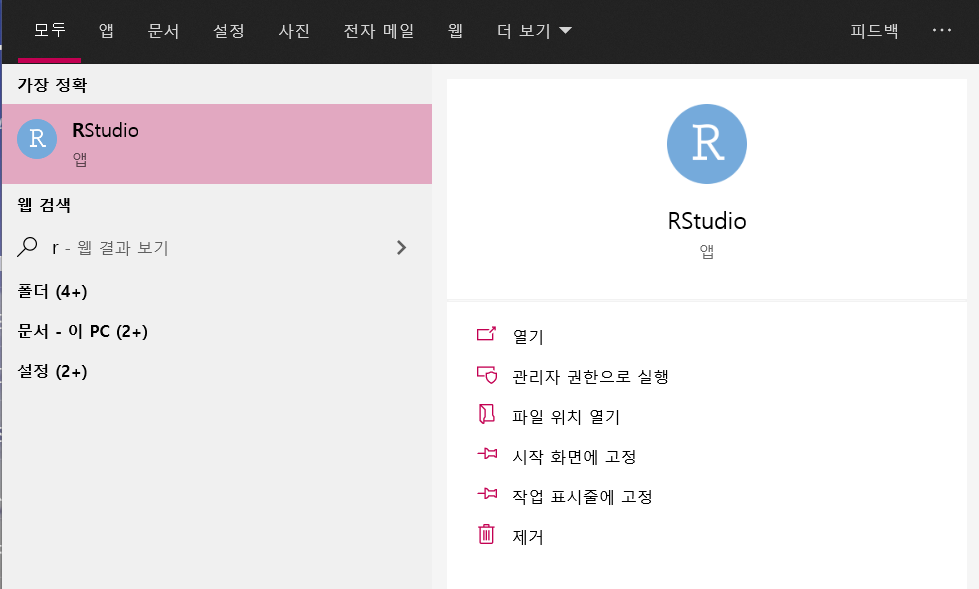
Task: Select 시작 화면에 고정
Action: click(x=574, y=457)
